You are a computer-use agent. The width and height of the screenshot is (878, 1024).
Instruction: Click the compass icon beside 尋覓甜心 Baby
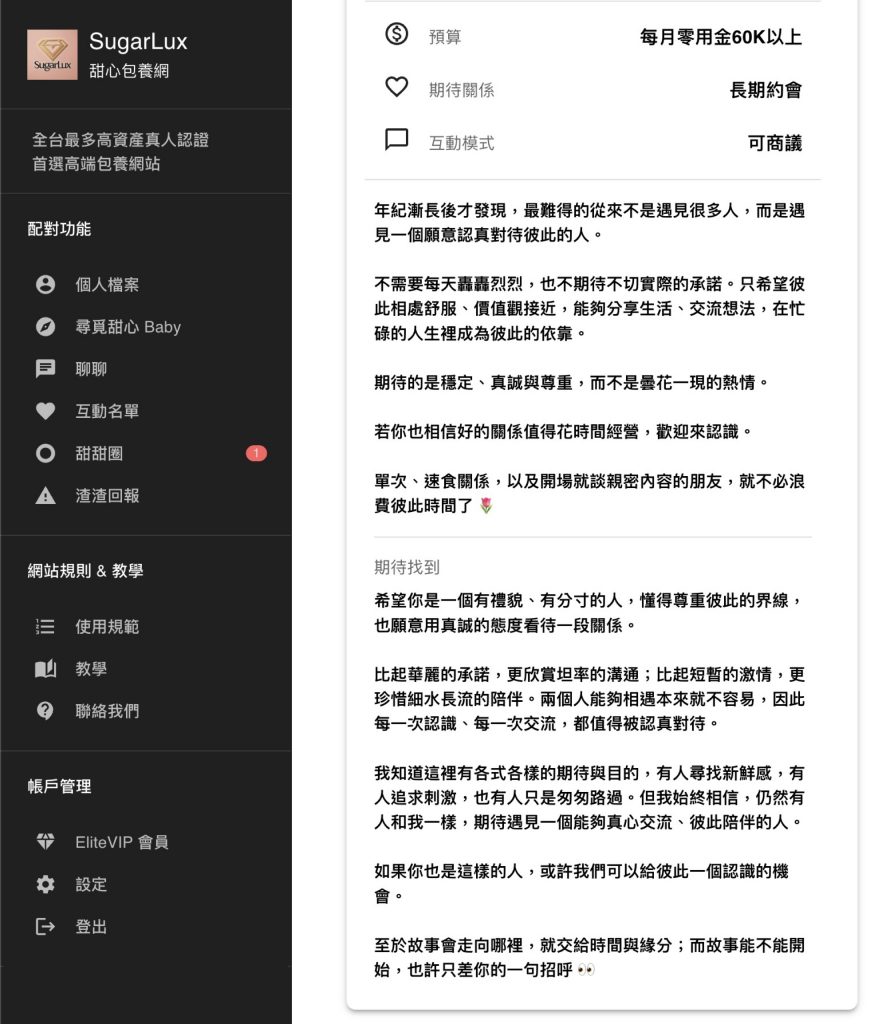pyautogui.click(x=45, y=327)
